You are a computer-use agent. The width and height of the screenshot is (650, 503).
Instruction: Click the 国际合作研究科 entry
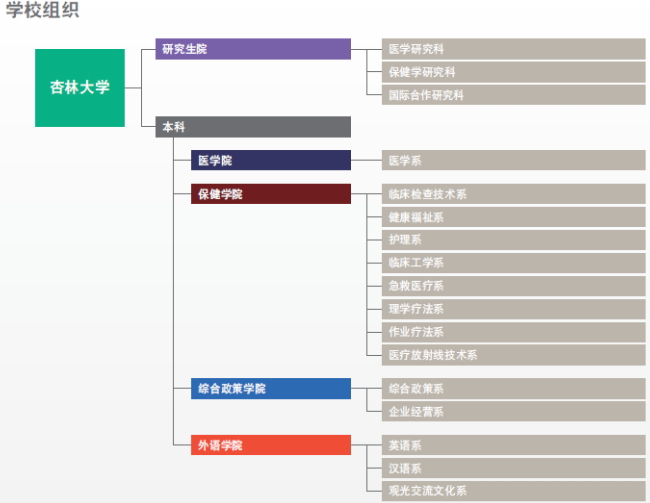tap(513, 95)
